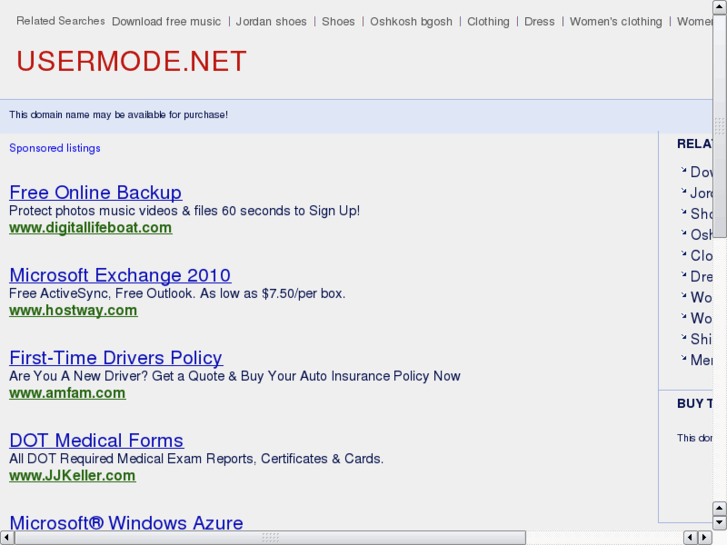The height and width of the screenshot is (545, 727).
Task: Click the 'Shi' arrow bullet in sidebar
Action: [x=683, y=337]
